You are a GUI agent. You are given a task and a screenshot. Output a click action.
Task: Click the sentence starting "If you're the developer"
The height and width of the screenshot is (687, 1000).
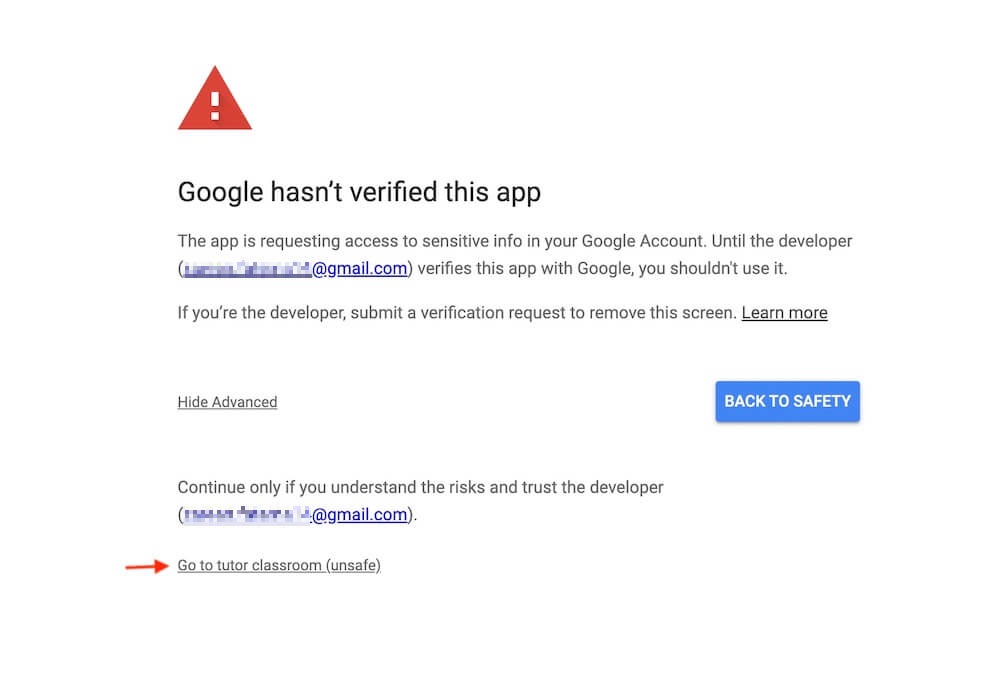(457, 313)
